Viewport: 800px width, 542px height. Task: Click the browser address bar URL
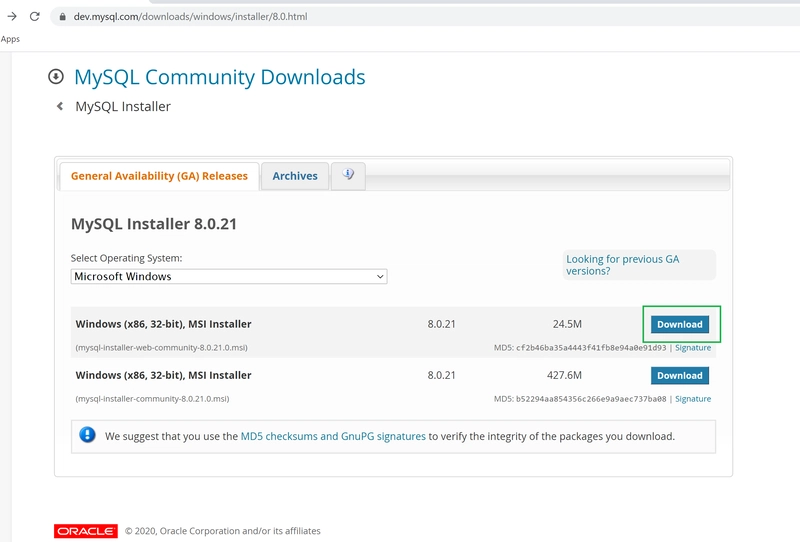[190, 16]
